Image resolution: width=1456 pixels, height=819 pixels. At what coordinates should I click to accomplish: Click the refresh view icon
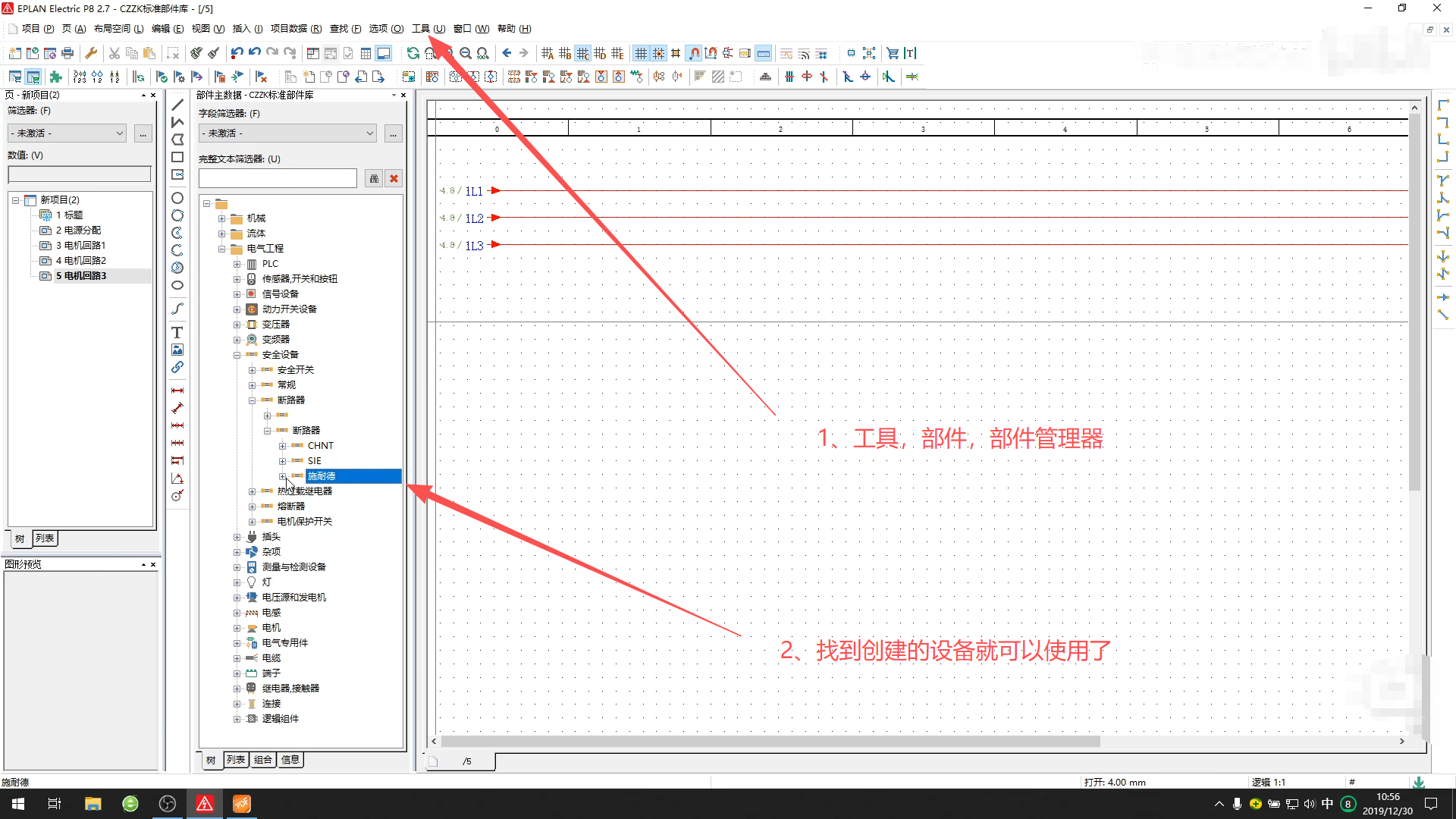(x=413, y=53)
